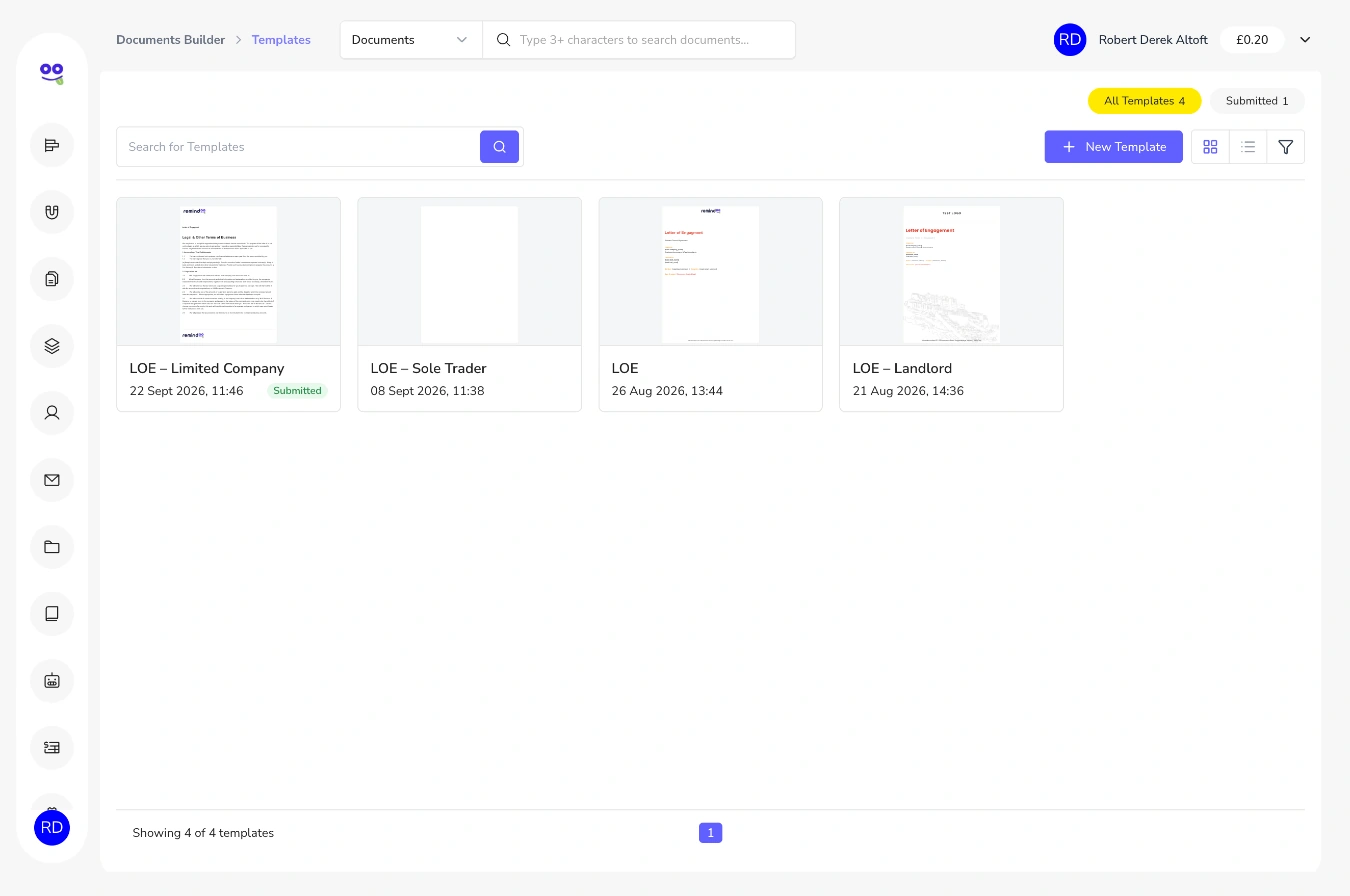Switch to list view
The height and width of the screenshot is (896, 1350).
pos(1248,147)
